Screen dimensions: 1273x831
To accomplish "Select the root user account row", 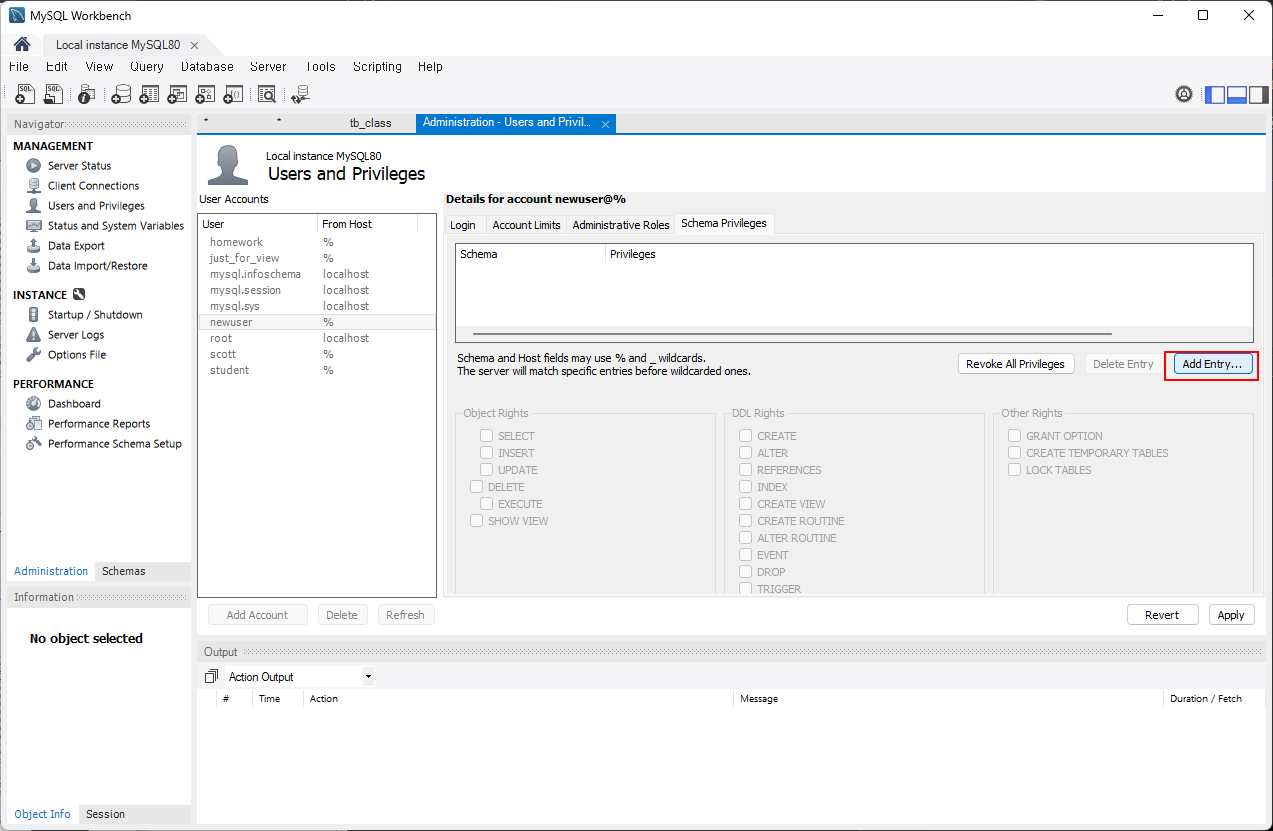I will pos(317,338).
